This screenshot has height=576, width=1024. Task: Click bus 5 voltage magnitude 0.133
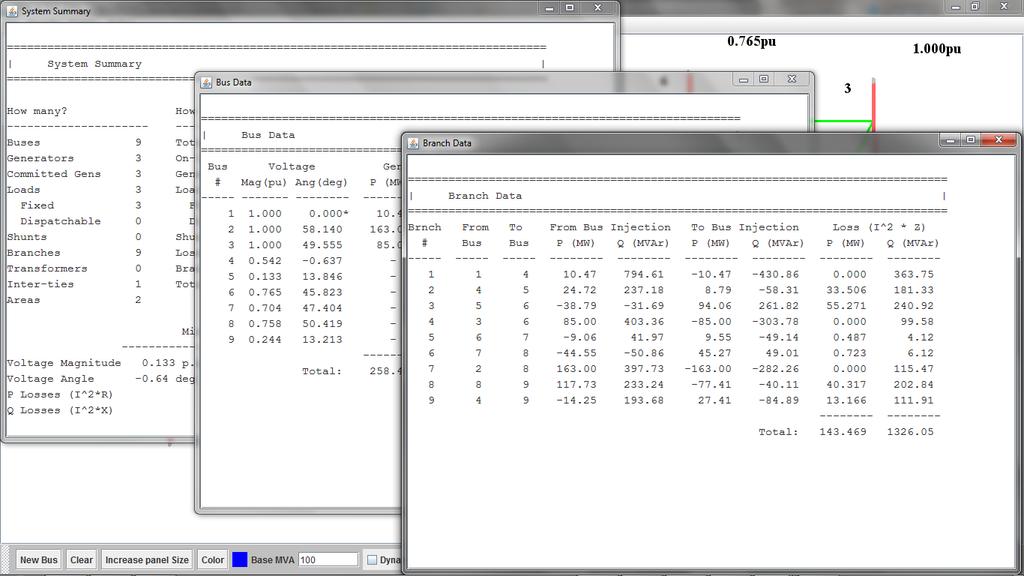tap(264, 276)
